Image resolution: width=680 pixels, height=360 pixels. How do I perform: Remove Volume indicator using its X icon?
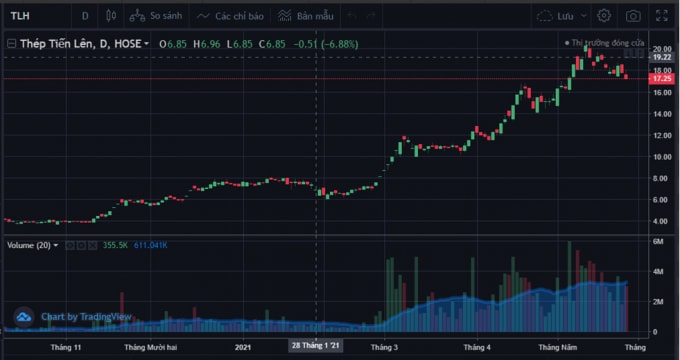(92, 245)
